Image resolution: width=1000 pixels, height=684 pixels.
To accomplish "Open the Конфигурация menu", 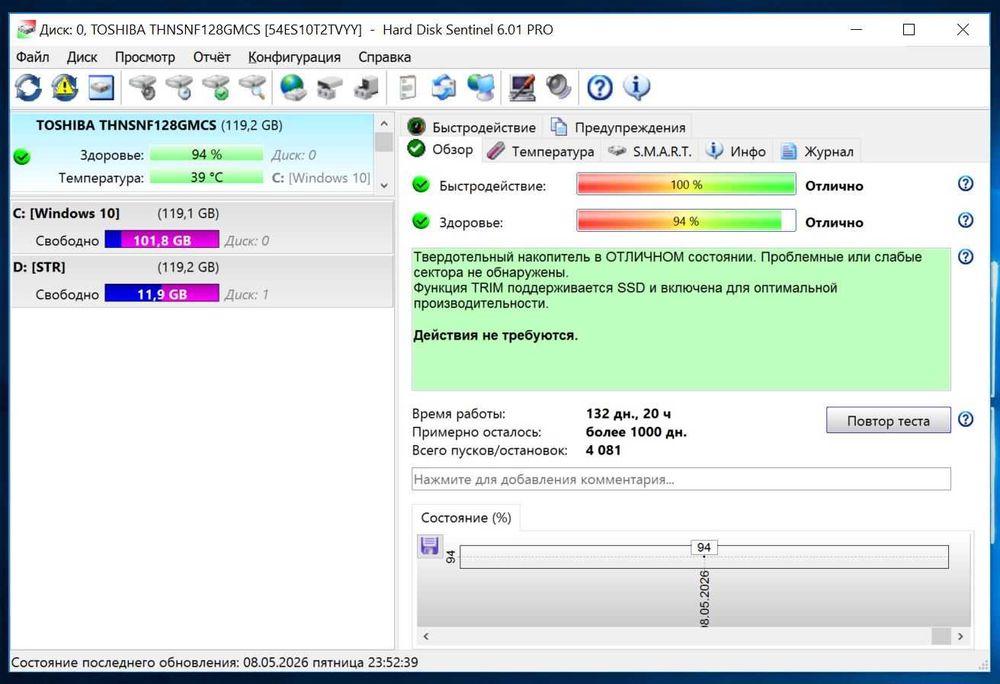I will coord(294,57).
